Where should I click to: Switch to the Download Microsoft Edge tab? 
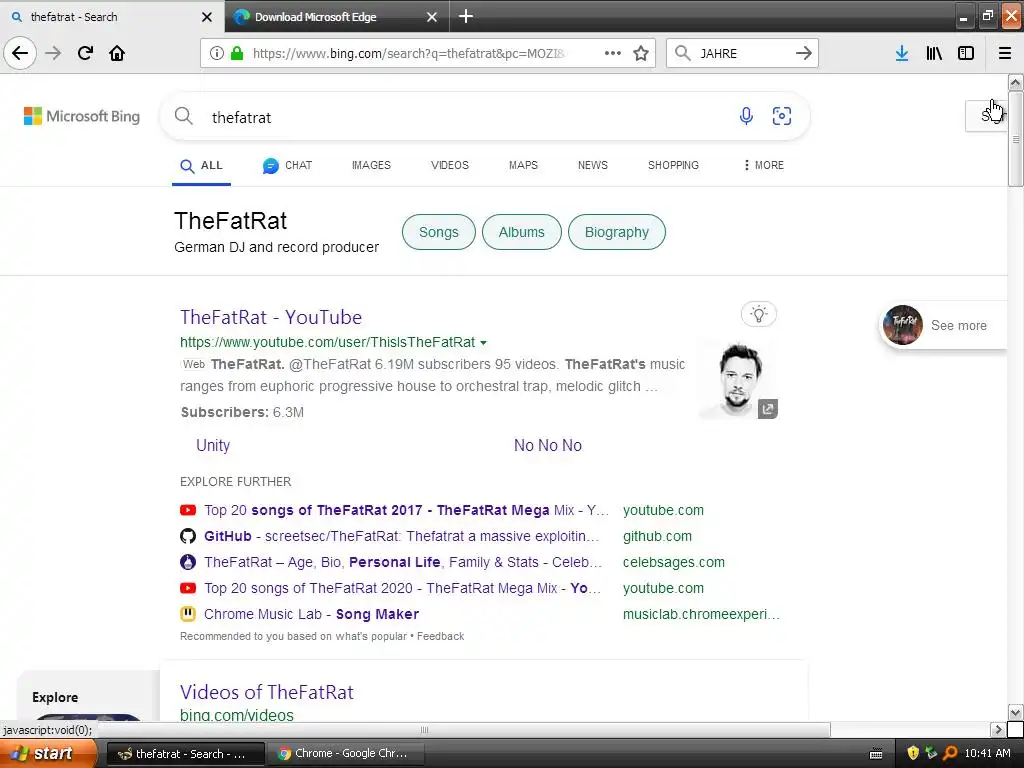336,17
